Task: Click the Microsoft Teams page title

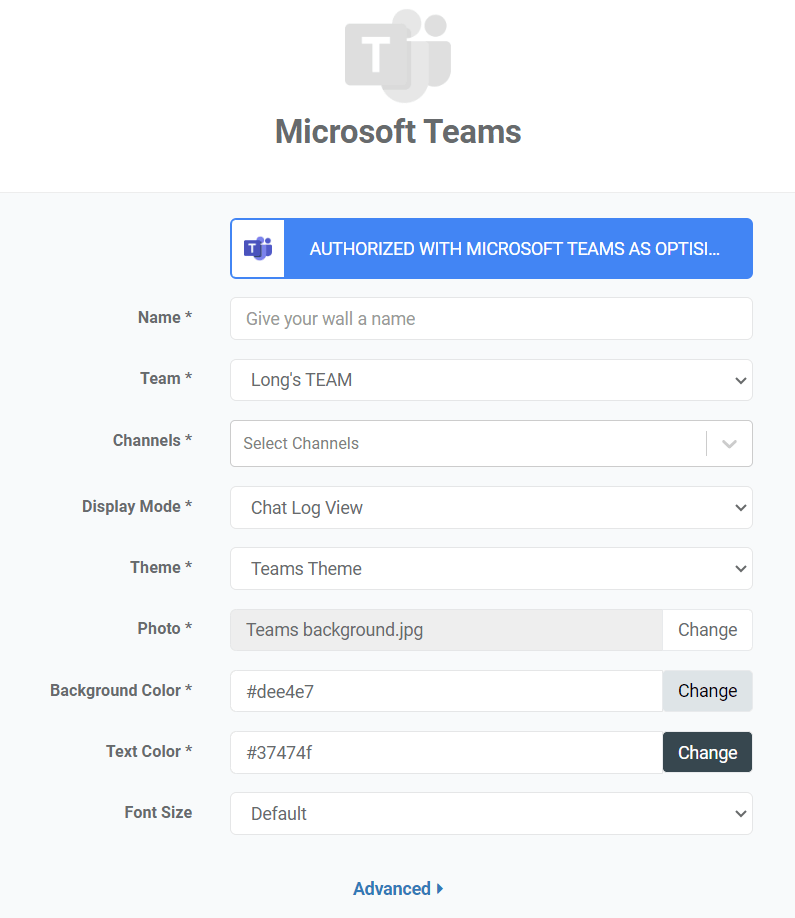Action: click(x=397, y=131)
